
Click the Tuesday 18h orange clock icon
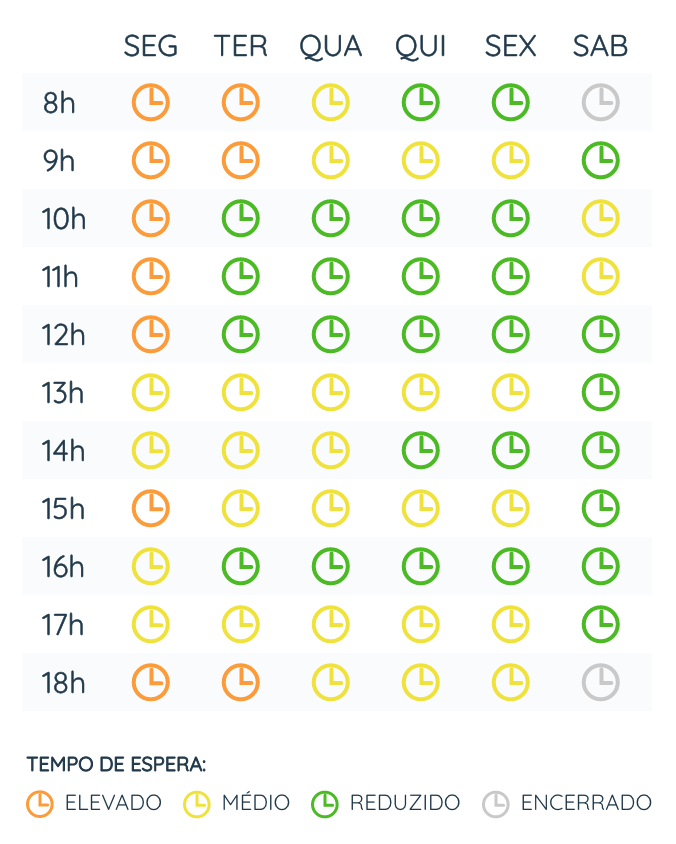pos(241,682)
